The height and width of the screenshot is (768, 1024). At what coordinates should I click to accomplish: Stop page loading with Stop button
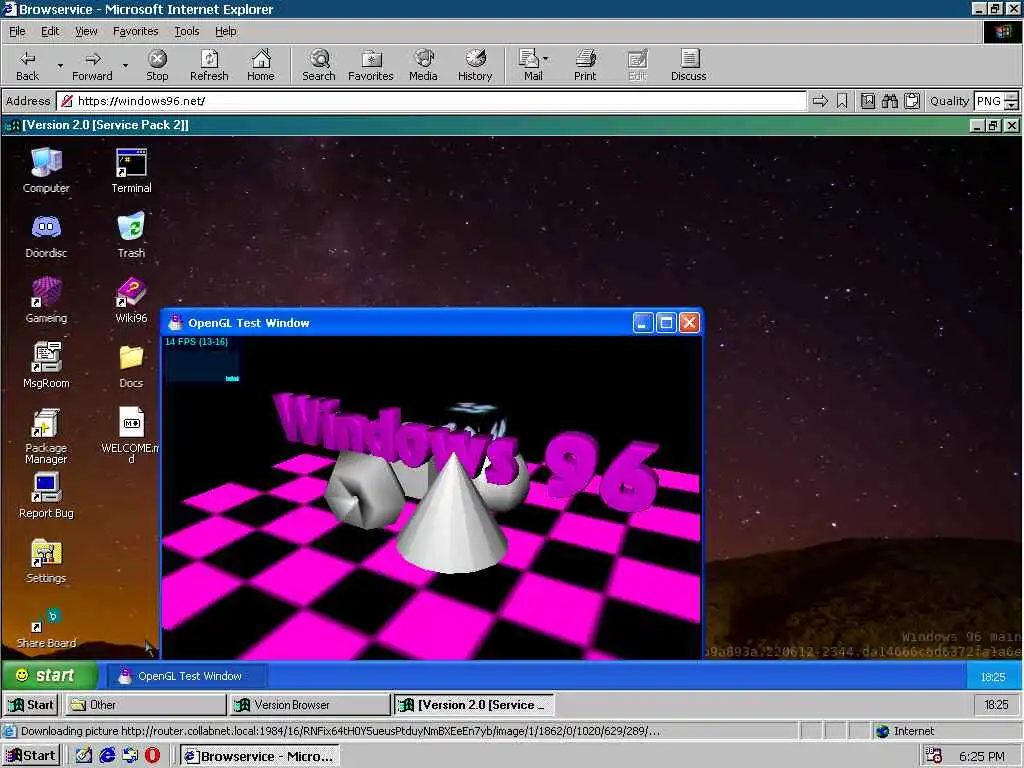(157, 65)
